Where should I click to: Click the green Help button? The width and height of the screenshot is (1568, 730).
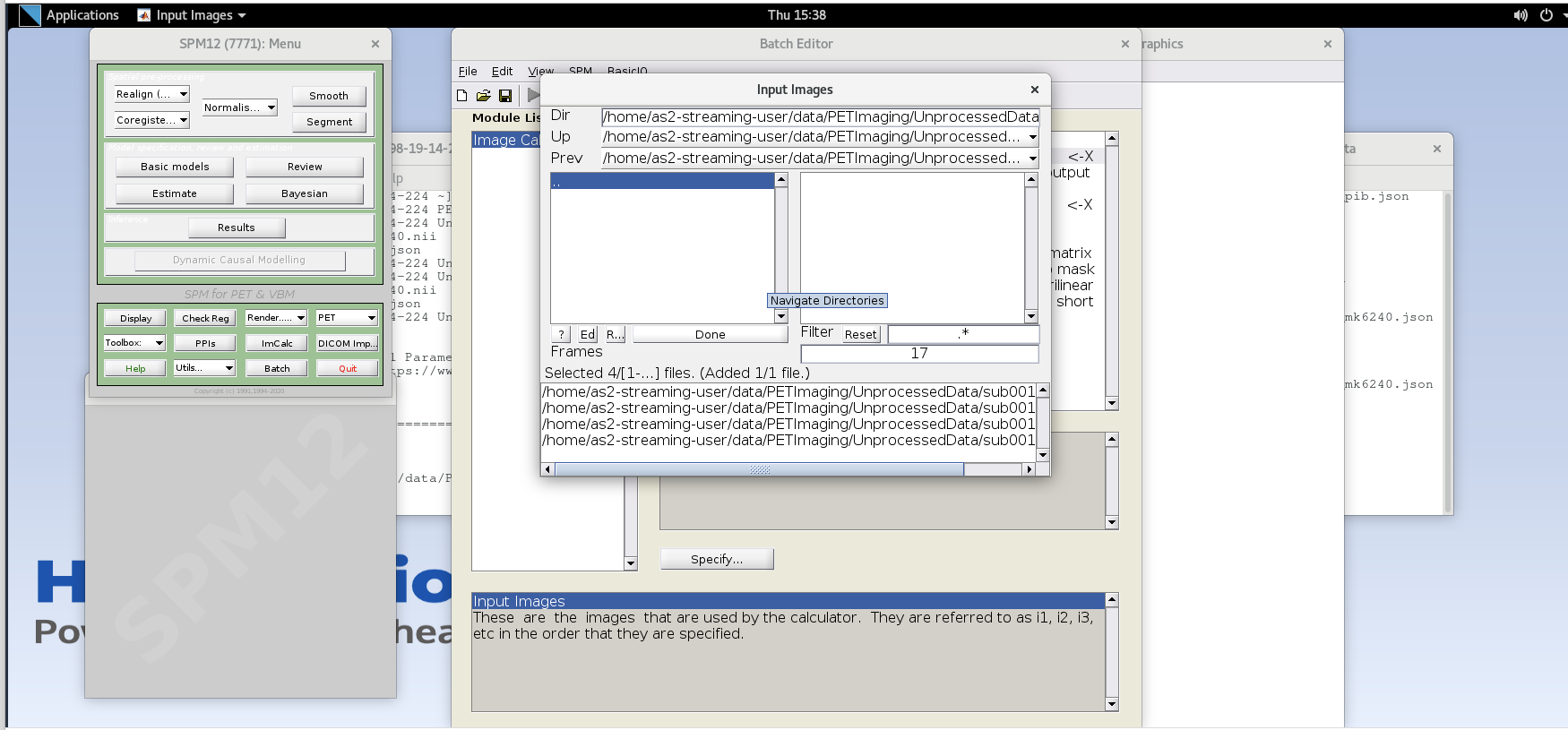[x=135, y=368]
